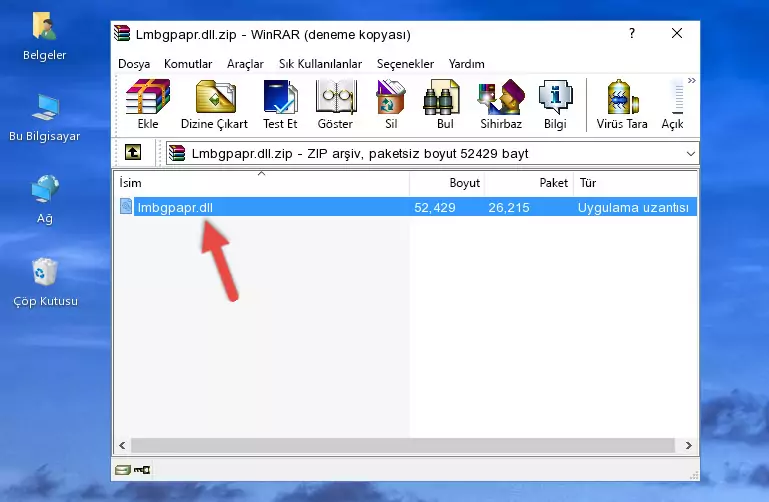769x502 pixels.
Task: Click the right scroll arrow
Action: (688, 445)
